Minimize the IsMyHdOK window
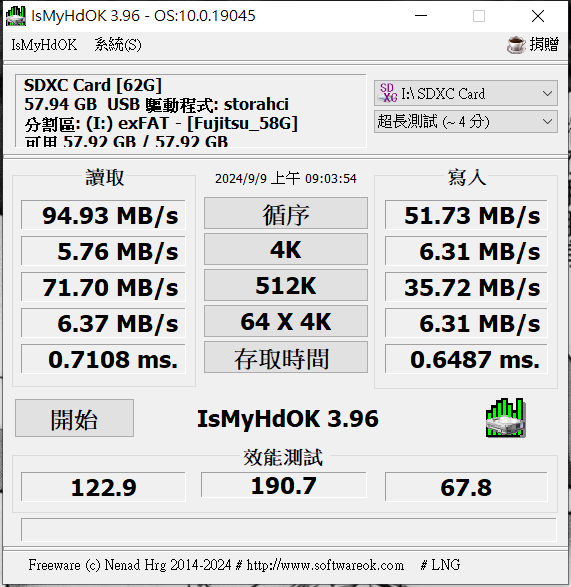 point(421,16)
